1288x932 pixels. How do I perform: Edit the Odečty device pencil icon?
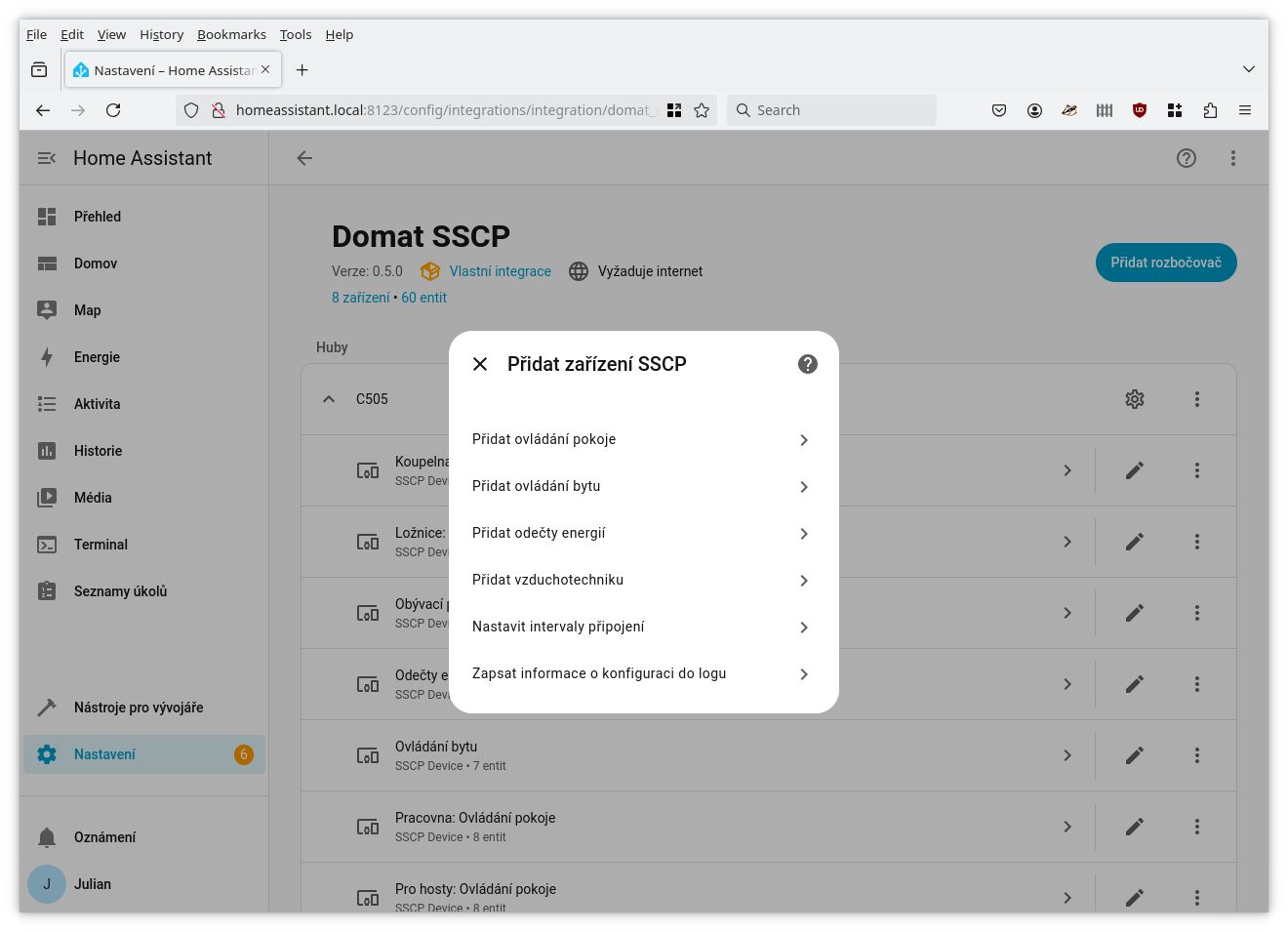point(1135,684)
